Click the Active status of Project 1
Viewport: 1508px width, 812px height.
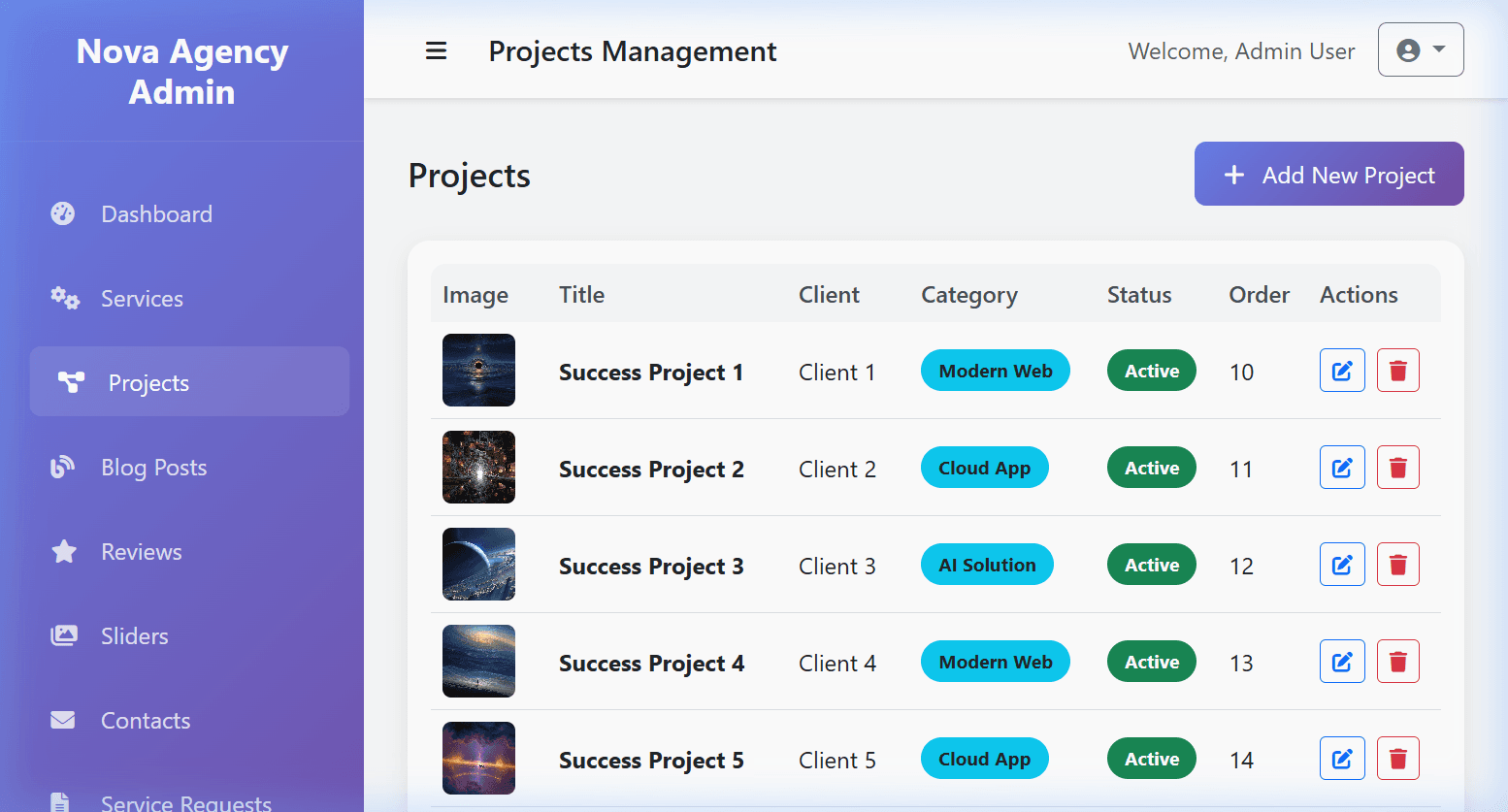[x=1152, y=371]
